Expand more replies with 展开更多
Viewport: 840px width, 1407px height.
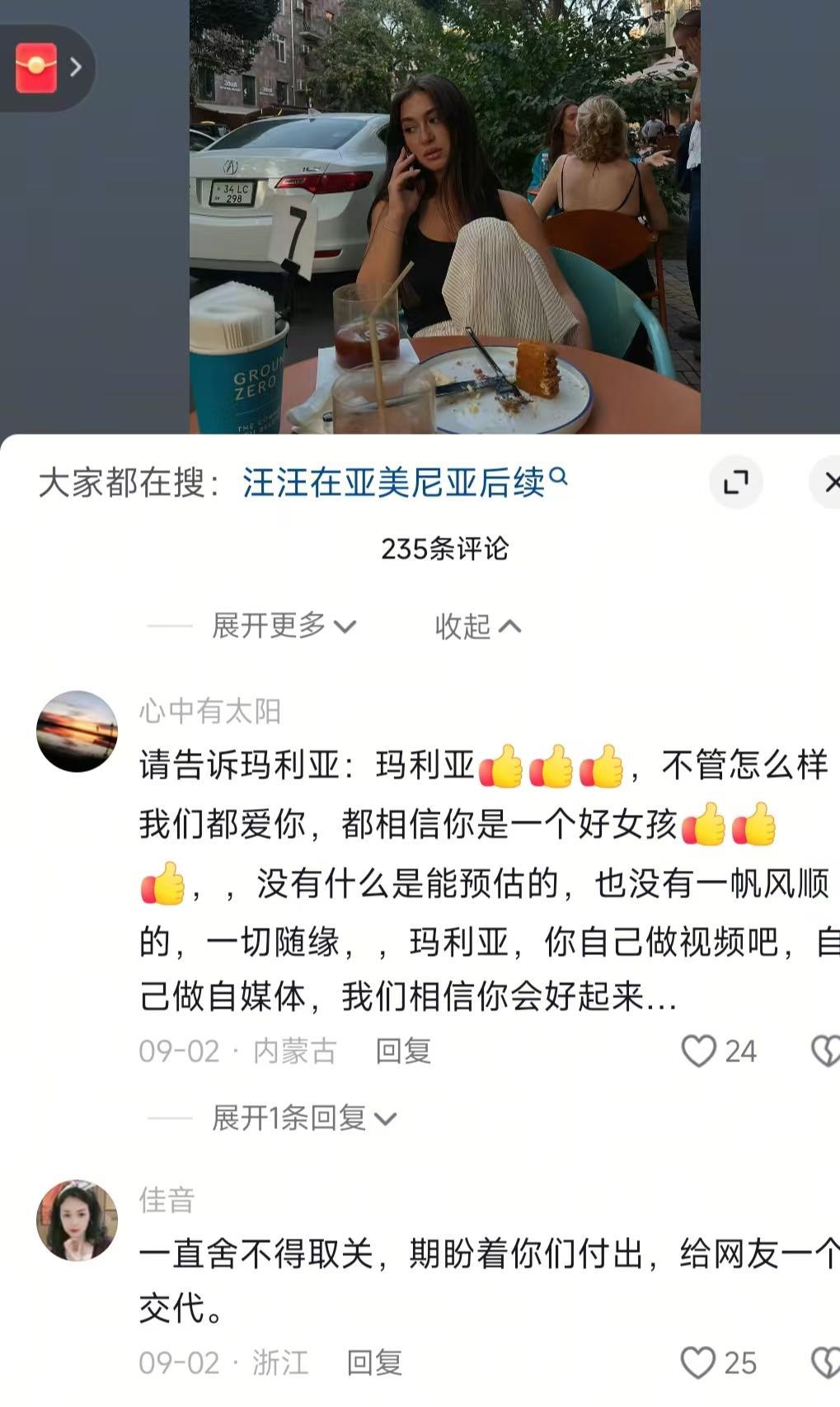pyautogui.click(x=284, y=626)
